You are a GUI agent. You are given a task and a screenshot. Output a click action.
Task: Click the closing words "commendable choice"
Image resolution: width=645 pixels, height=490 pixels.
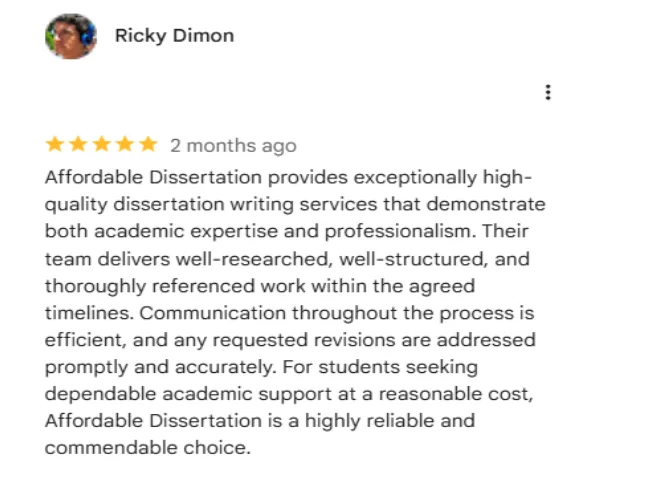tap(146, 447)
